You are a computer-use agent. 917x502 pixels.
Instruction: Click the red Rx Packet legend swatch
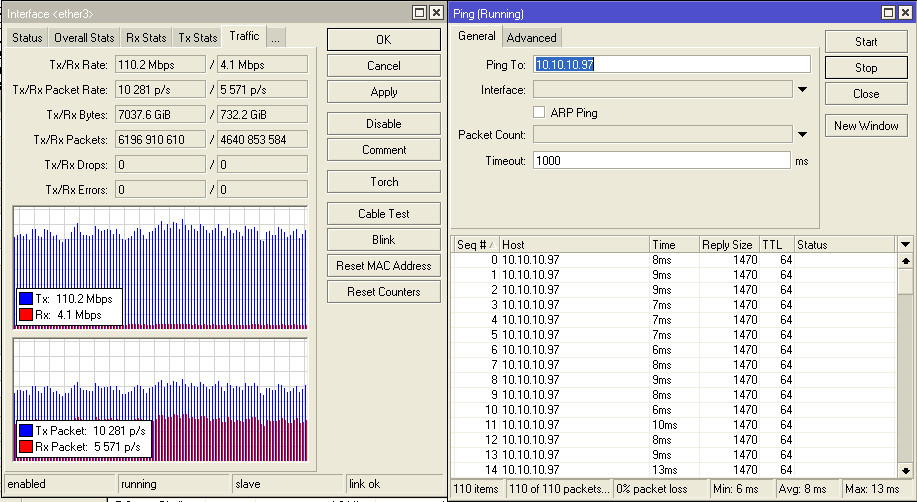[x=27, y=446]
